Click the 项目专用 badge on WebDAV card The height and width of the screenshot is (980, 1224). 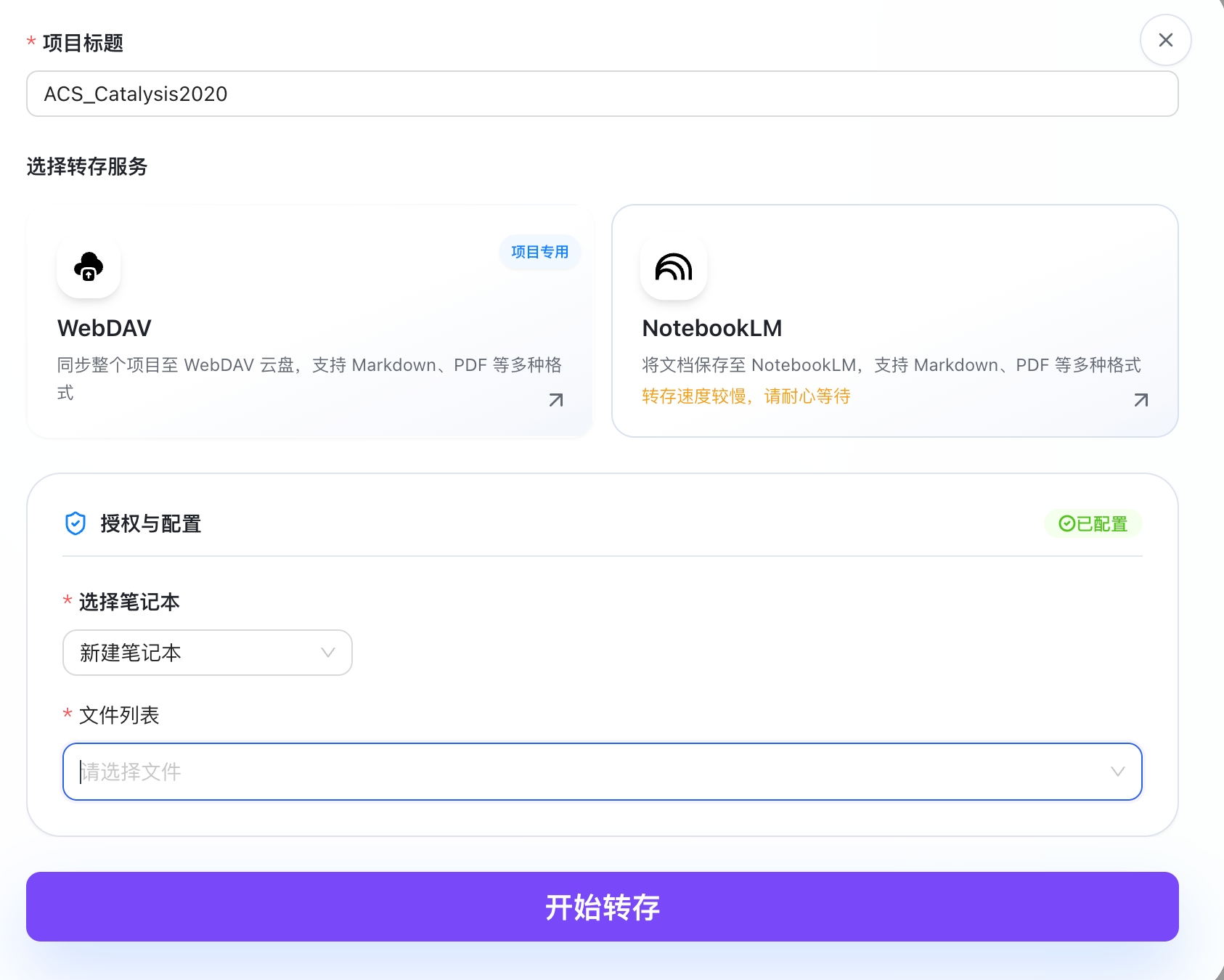[x=539, y=253]
